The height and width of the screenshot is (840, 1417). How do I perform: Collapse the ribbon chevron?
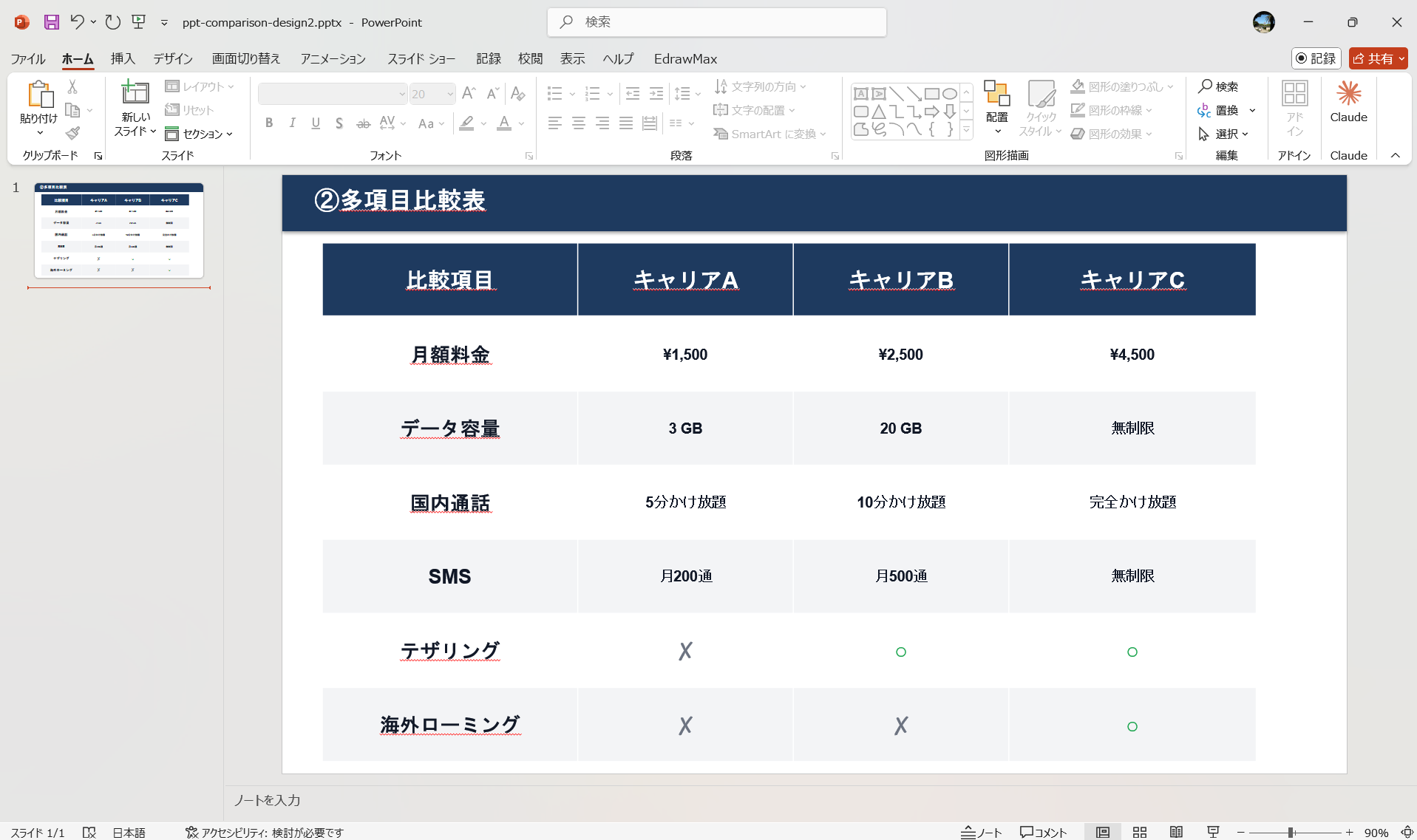coord(1396,155)
